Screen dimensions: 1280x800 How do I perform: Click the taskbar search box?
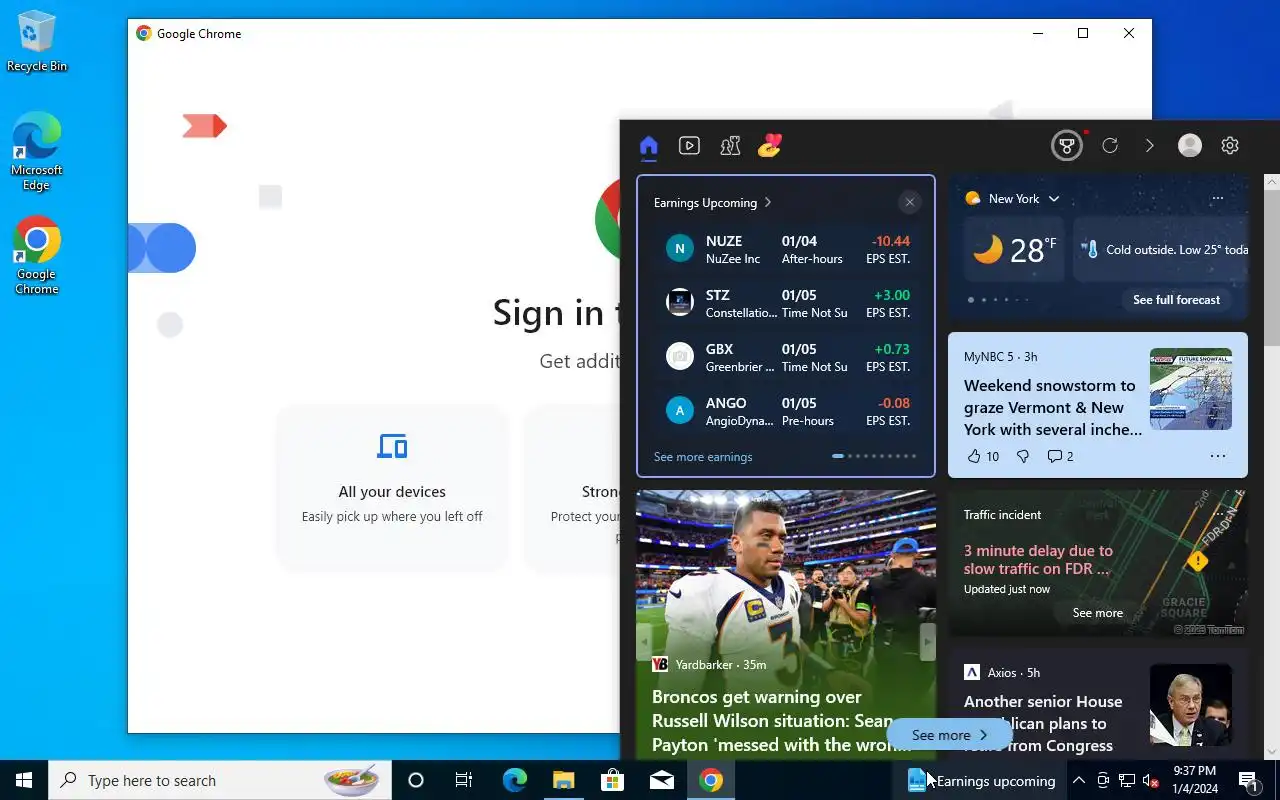click(220, 780)
